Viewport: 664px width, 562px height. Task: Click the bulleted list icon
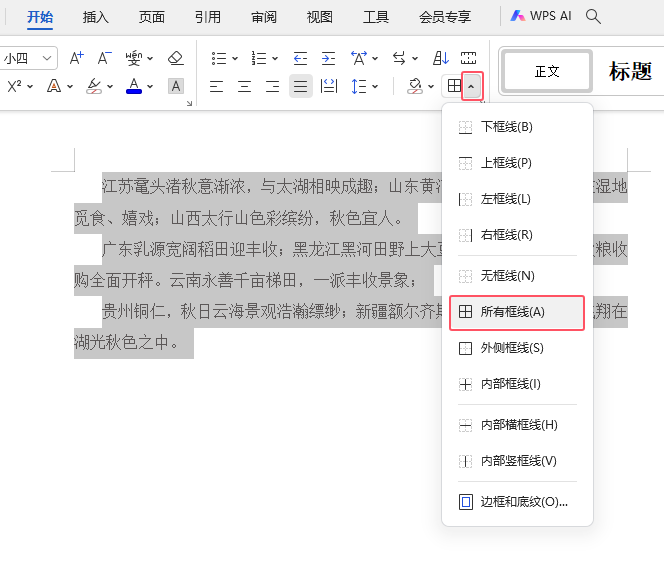219,58
